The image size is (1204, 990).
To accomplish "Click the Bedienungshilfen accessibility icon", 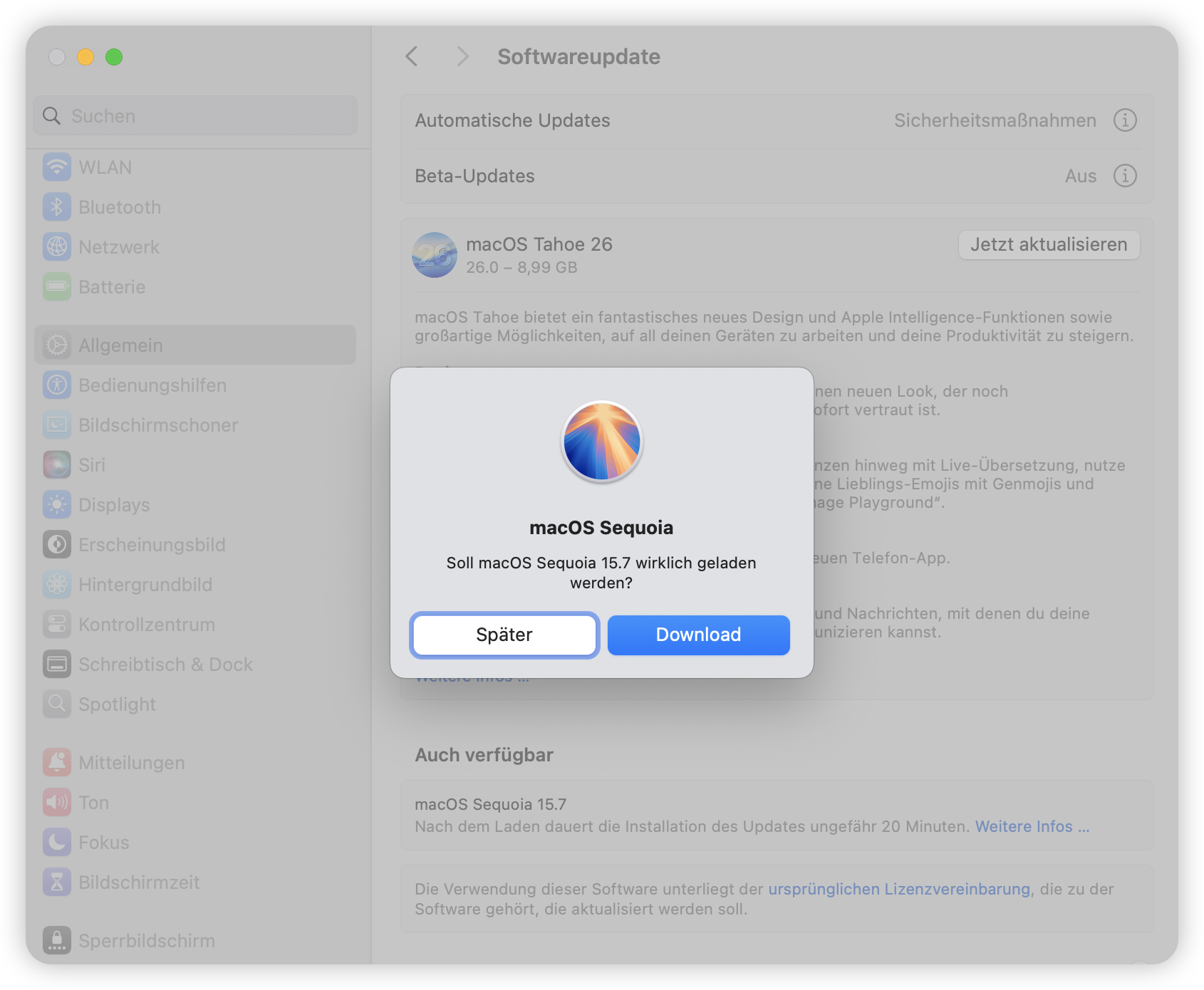I will pos(57,385).
